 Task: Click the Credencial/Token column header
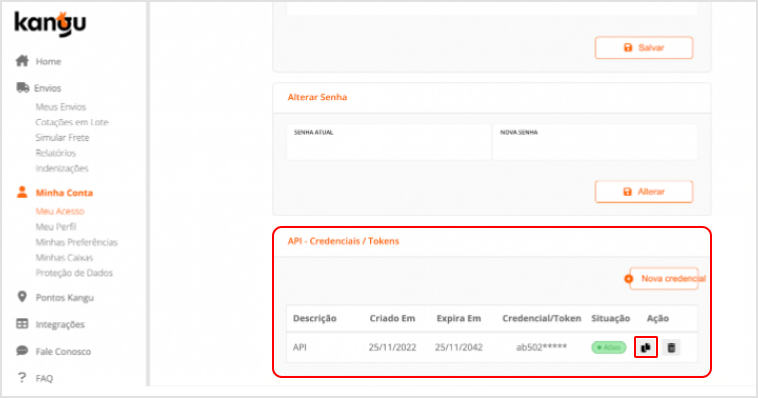[x=541, y=318]
